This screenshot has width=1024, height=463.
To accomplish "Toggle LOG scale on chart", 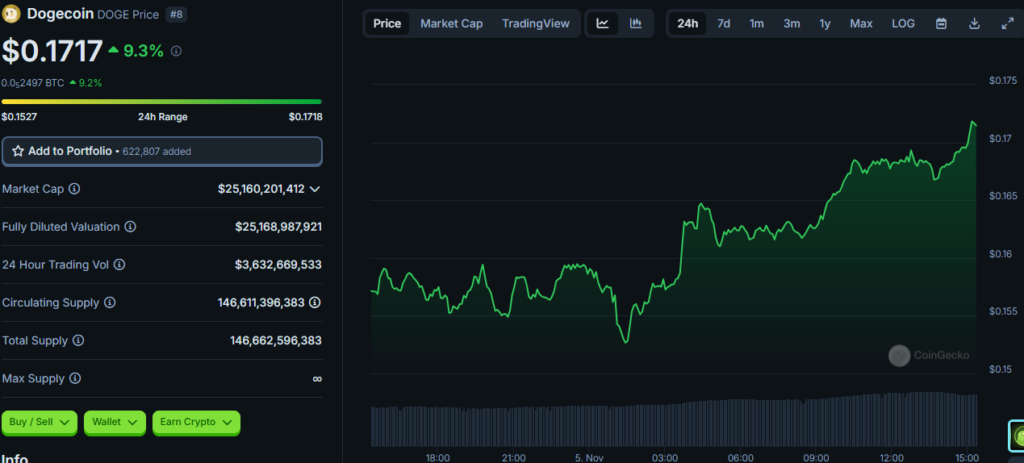I will click(x=903, y=24).
